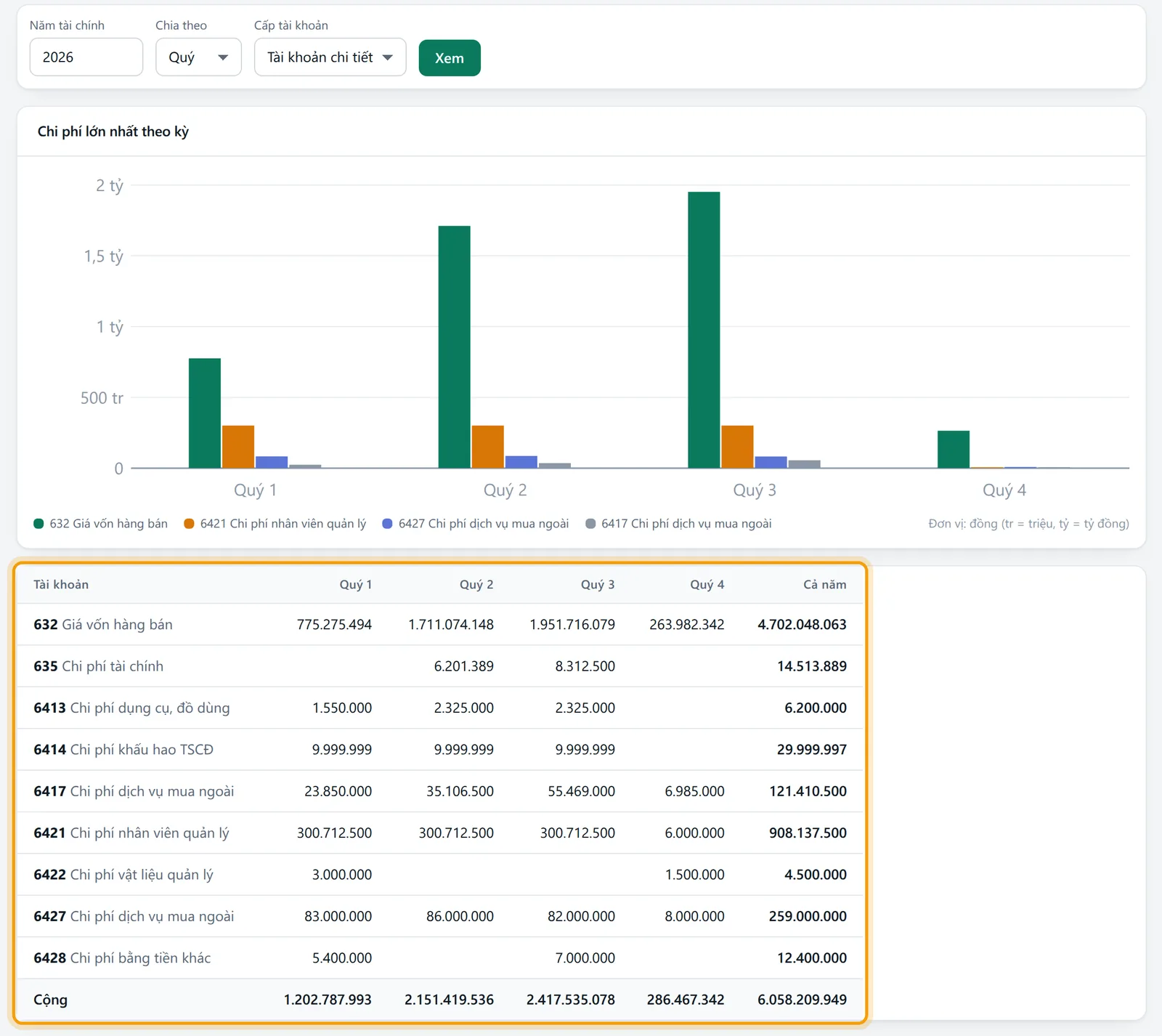Viewport: 1162px width, 1036px height.
Task: Click the Xem button
Action: [450, 58]
